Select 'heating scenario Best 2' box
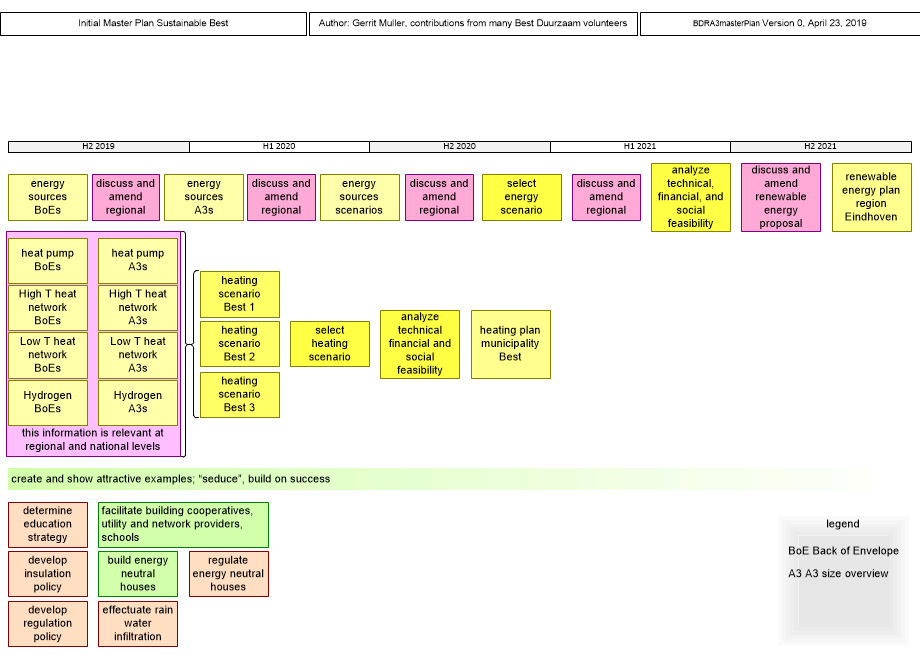This screenshot has width=920, height=660. [x=239, y=344]
